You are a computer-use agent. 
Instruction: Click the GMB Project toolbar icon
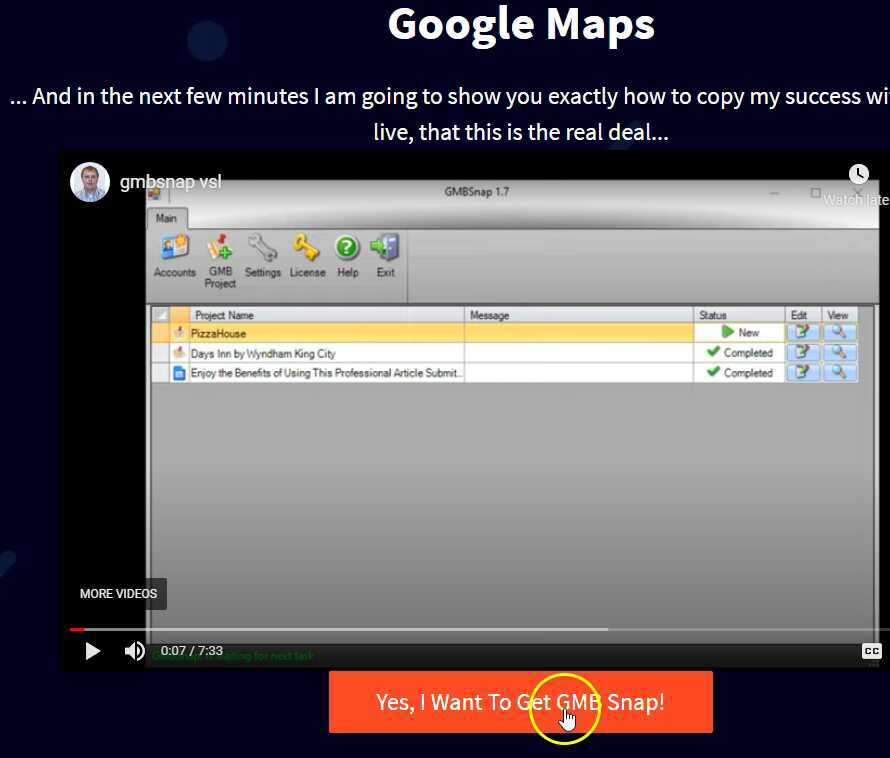pos(220,261)
